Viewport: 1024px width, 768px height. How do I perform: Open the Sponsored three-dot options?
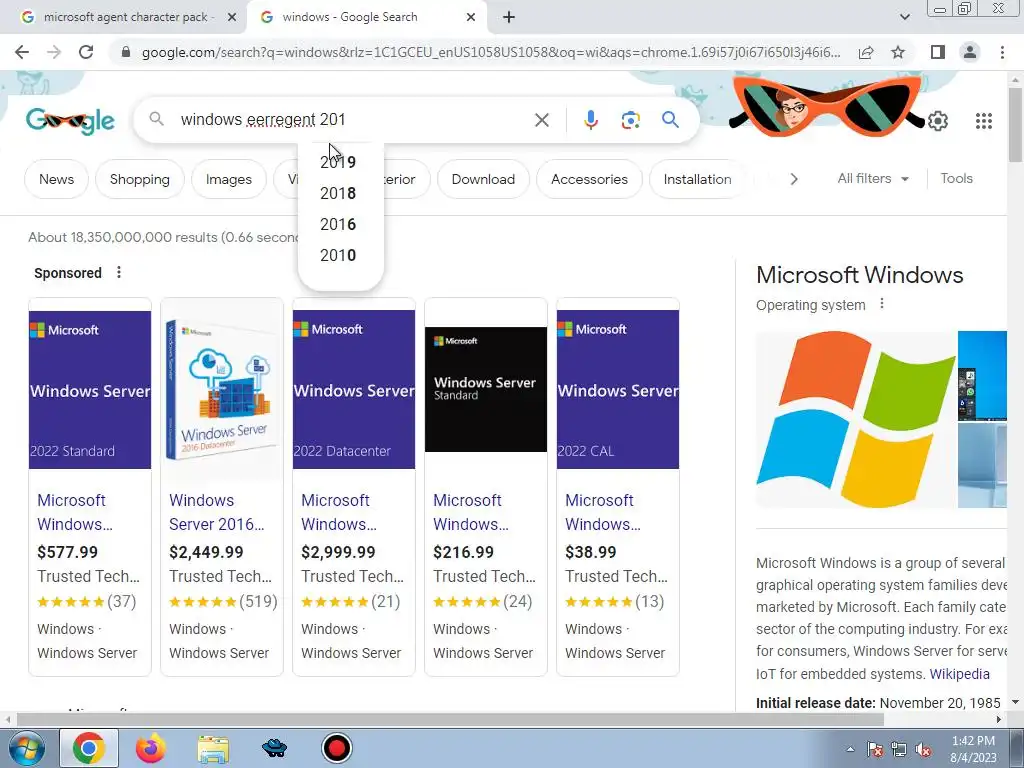pos(119,272)
